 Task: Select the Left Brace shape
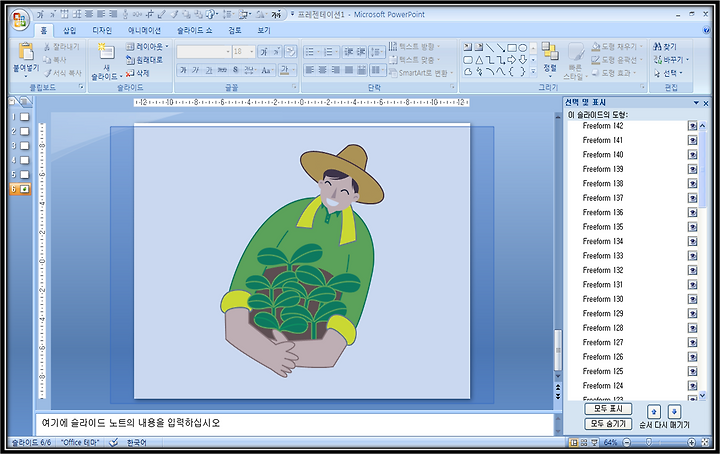tap(512, 72)
